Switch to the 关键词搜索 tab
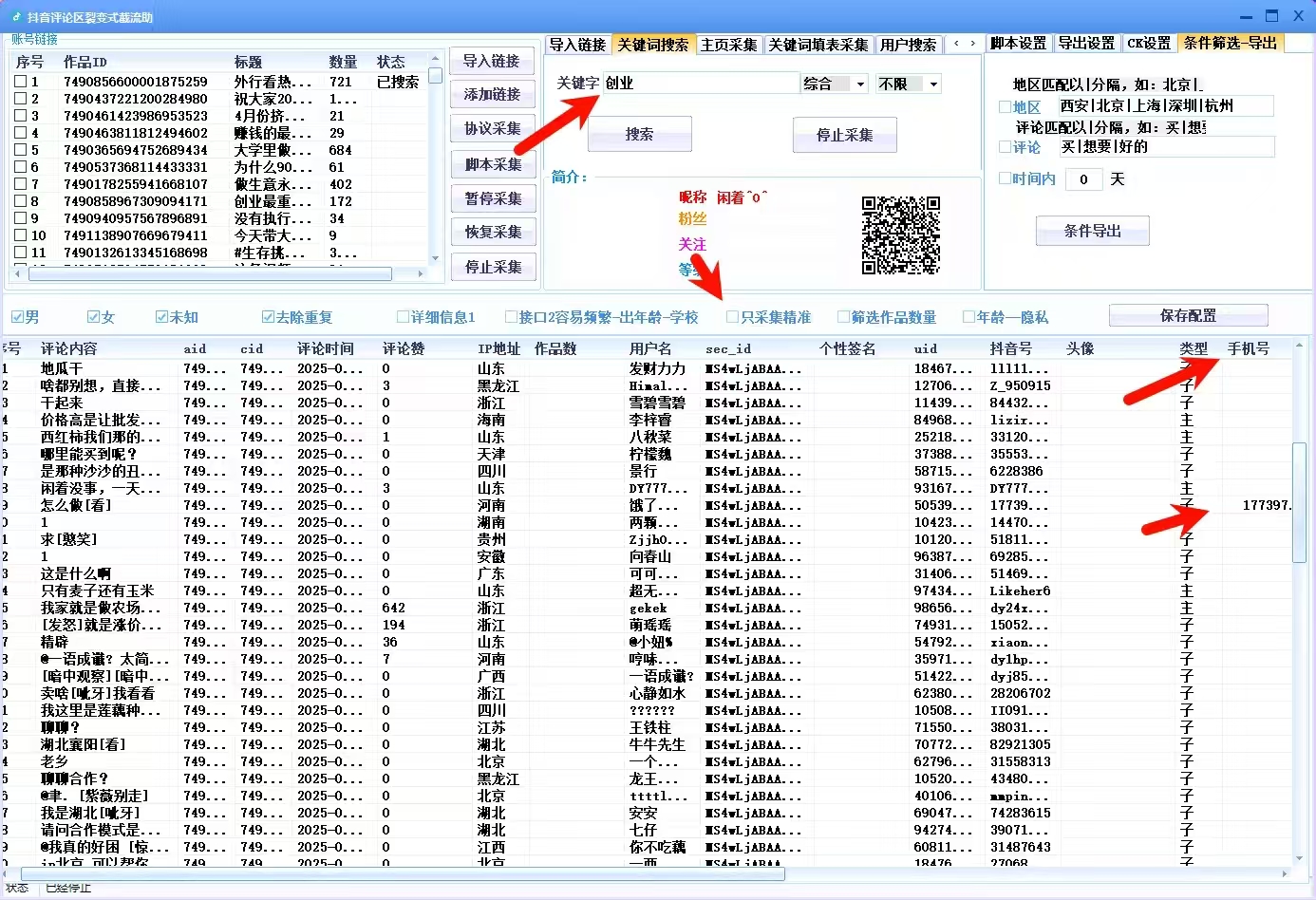Viewport: 1316px width, 900px height. (653, 45)
